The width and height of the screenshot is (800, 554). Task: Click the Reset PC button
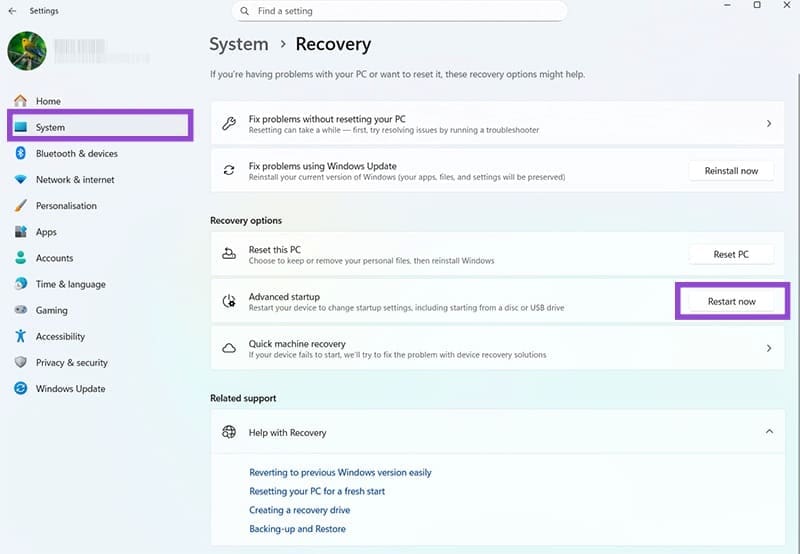[x=730, y=255]
